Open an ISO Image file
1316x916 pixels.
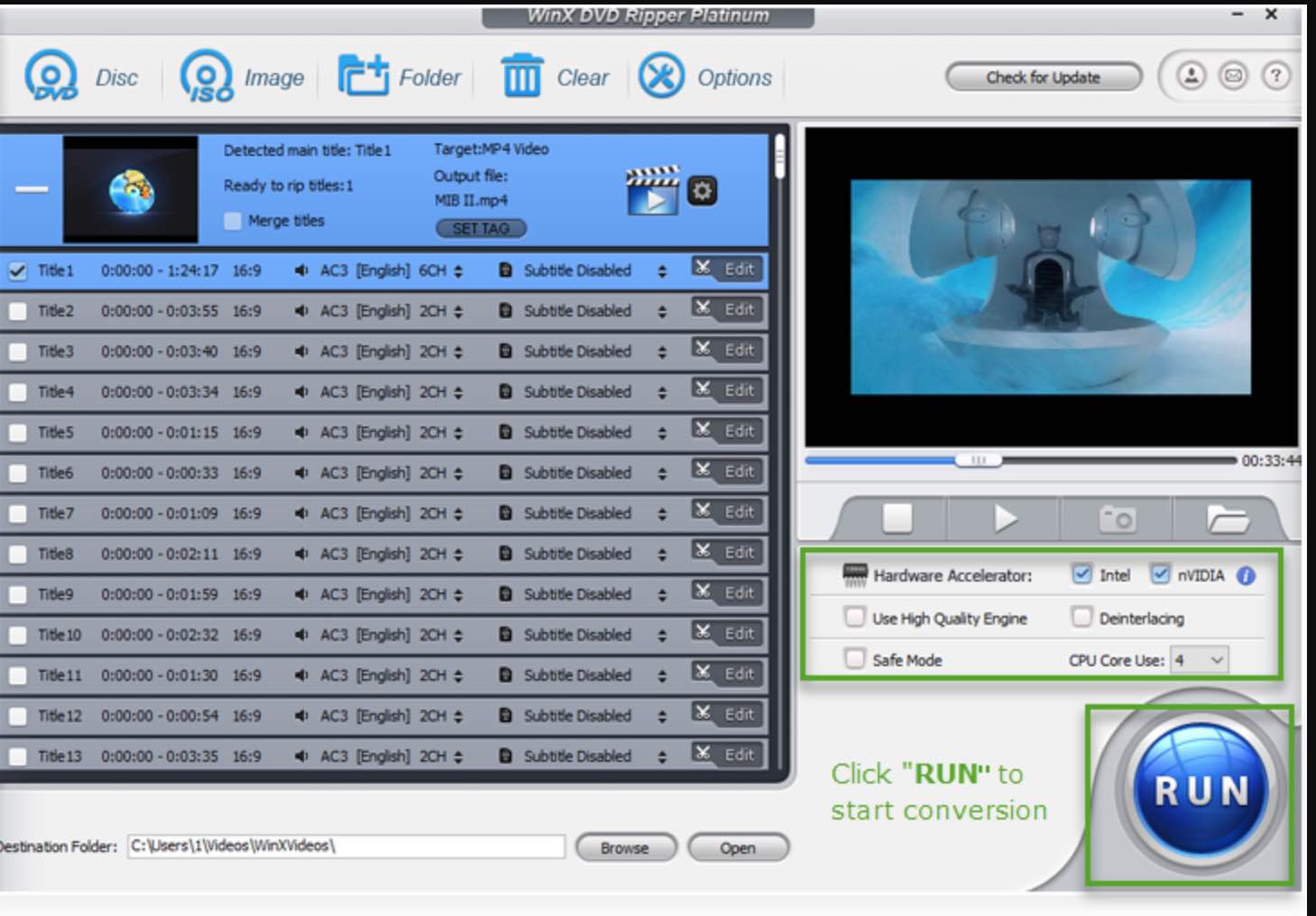pos(242,77)
